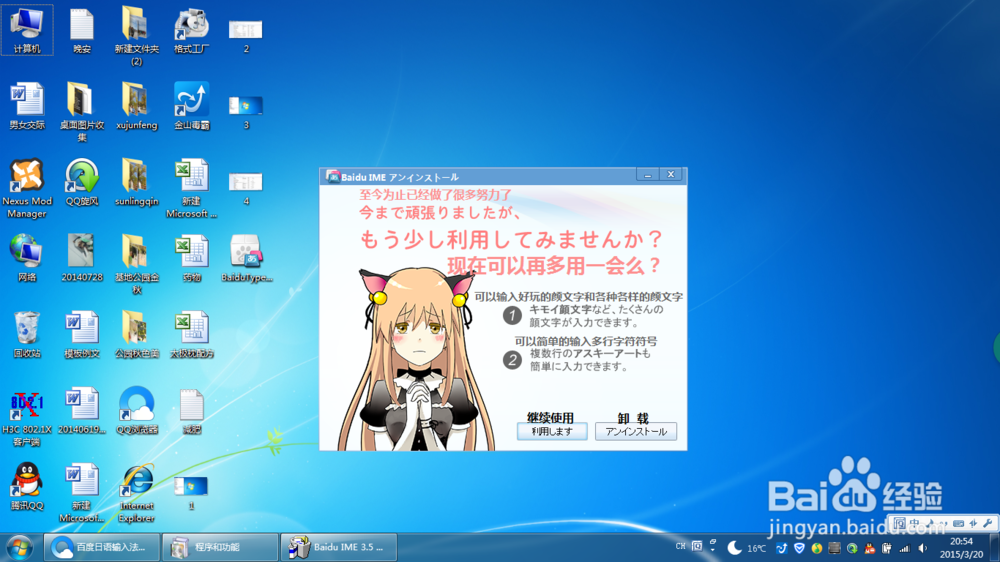The image size is (1000, 562).
Task: Select the 减肥 text file icon
Action: 191,411
